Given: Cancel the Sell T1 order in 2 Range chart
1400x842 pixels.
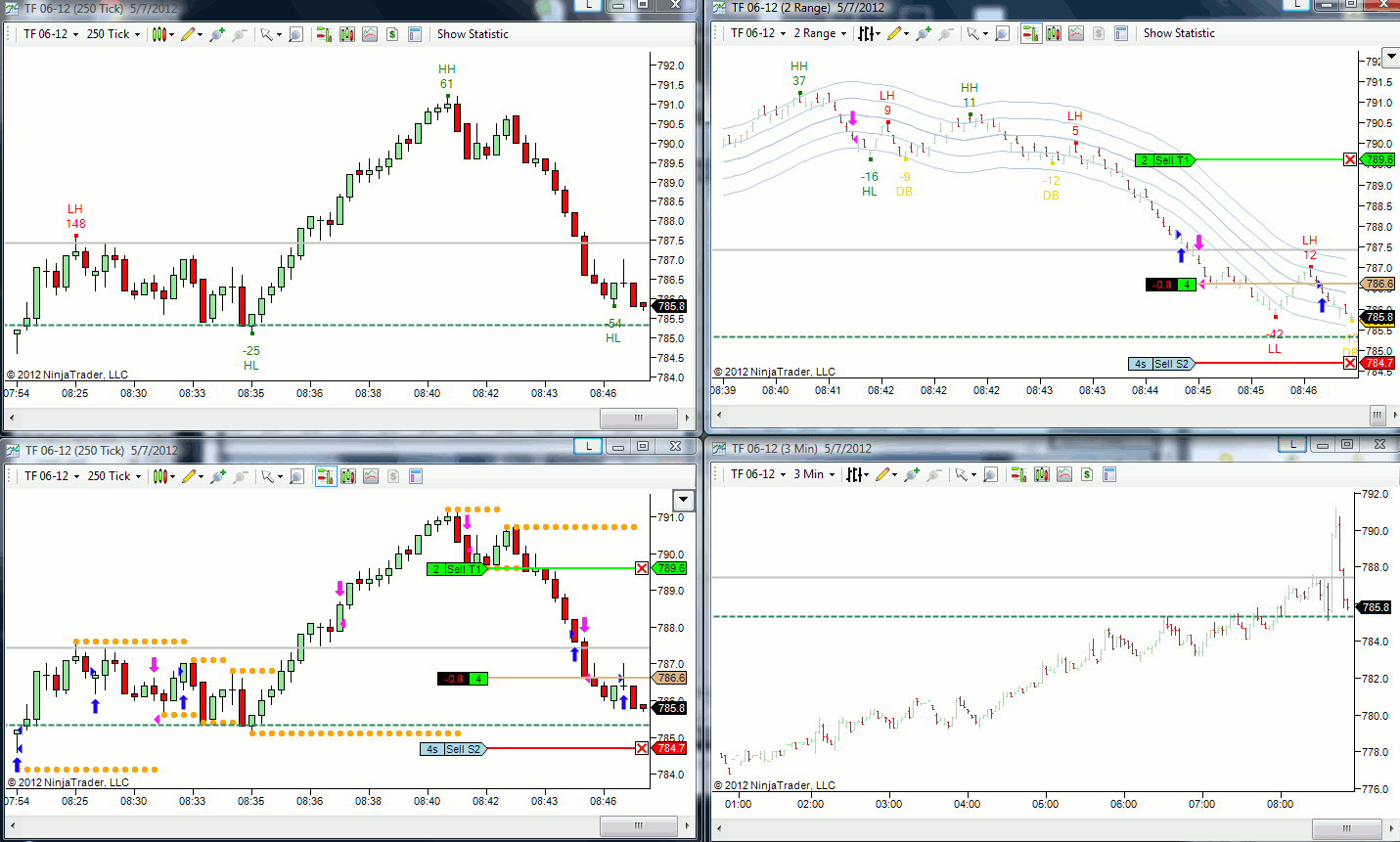Looking at the screenshot, I should (x=1350, y=159).
